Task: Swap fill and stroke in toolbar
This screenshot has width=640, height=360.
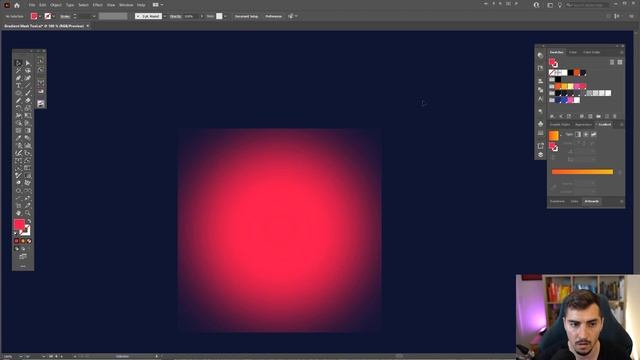Action: click(x=29, y=221)
